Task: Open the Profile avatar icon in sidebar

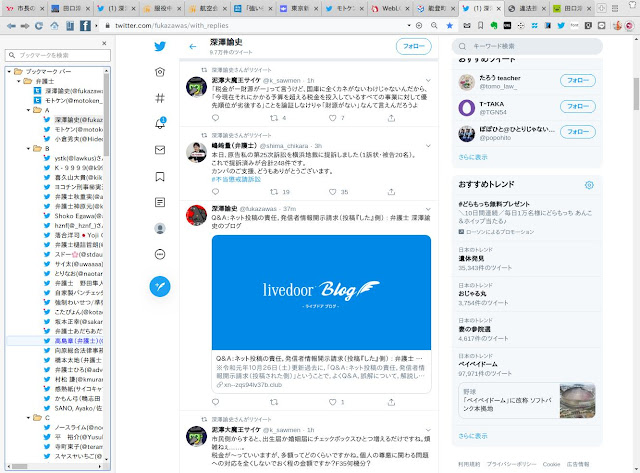Action: (x=160, y=228)
